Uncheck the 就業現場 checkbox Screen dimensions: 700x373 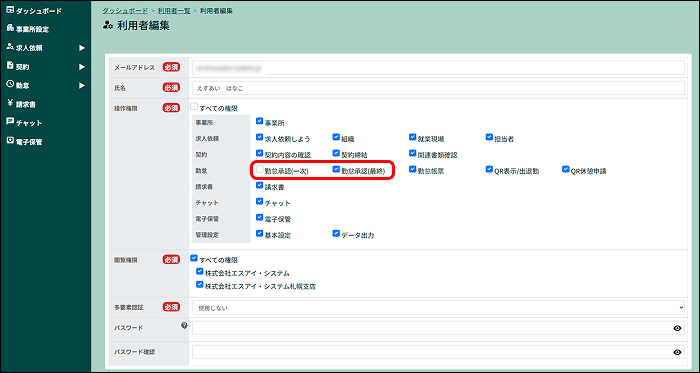412,137
